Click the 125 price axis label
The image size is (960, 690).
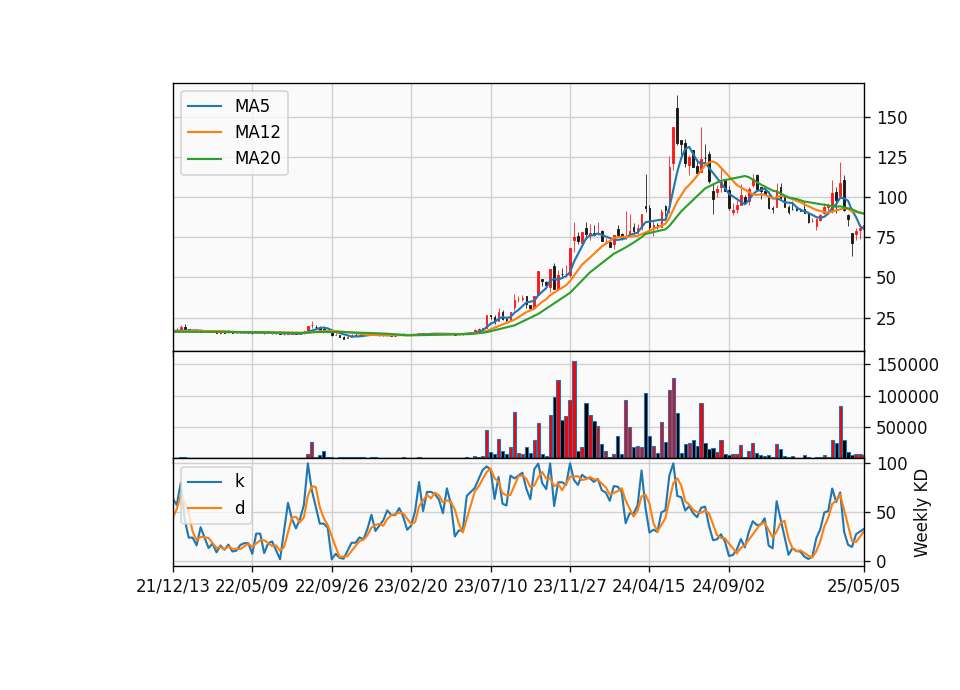[x=892, y=158]
